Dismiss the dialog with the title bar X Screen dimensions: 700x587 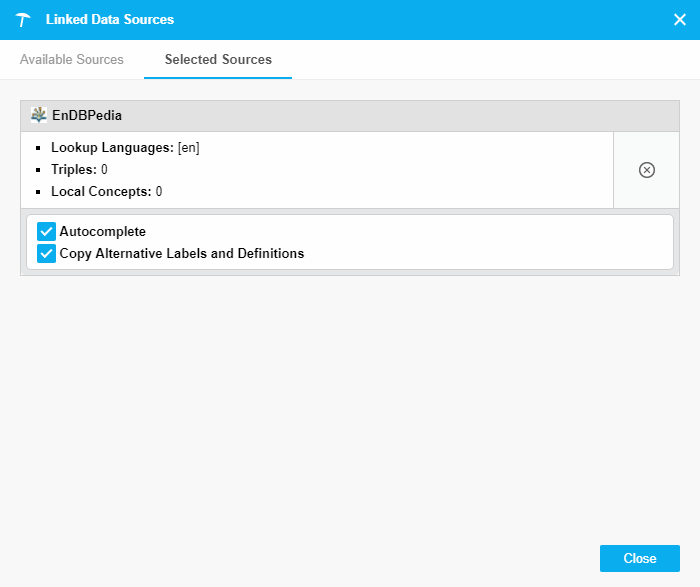(679, 20)
